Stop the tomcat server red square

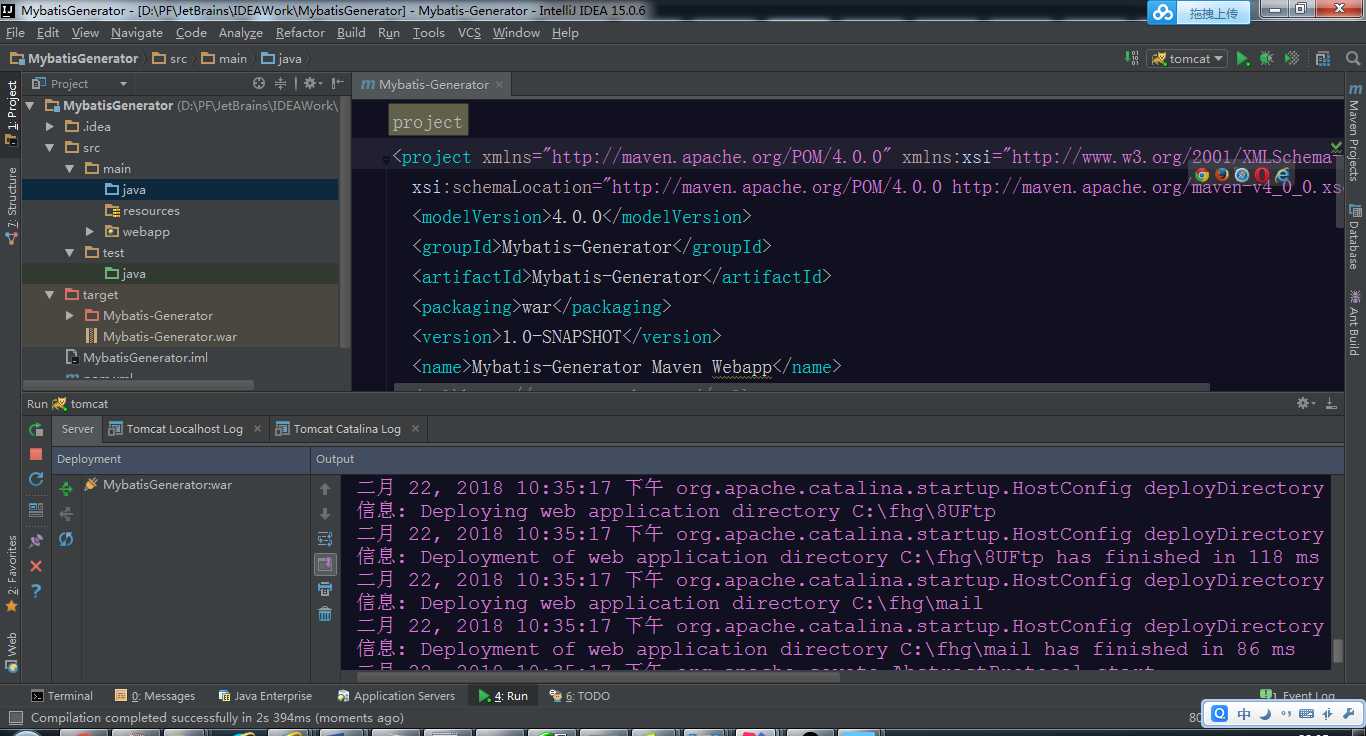(x=36, y=454)
